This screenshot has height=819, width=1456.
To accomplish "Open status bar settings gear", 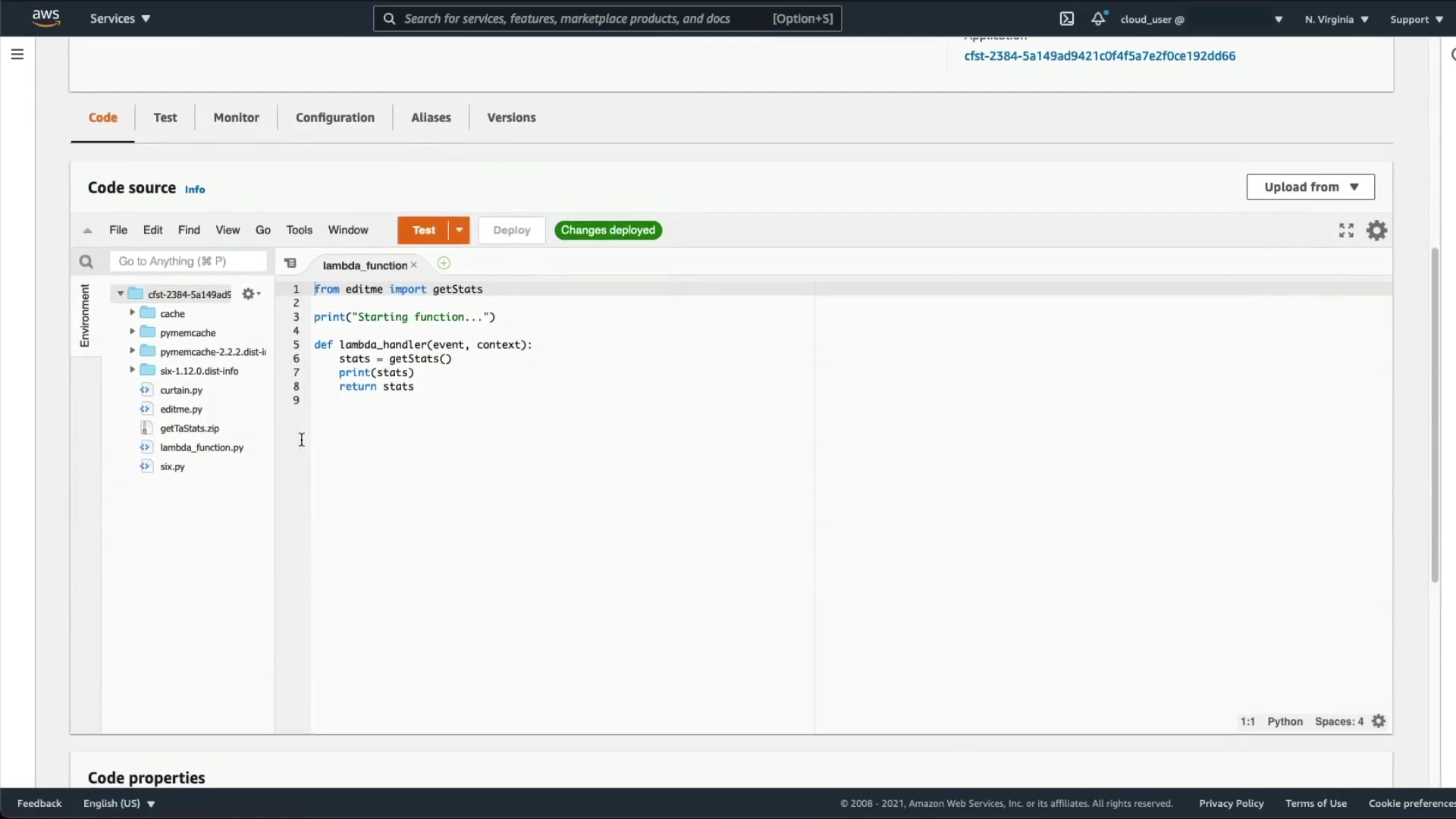I will (x=1379, y=721).
